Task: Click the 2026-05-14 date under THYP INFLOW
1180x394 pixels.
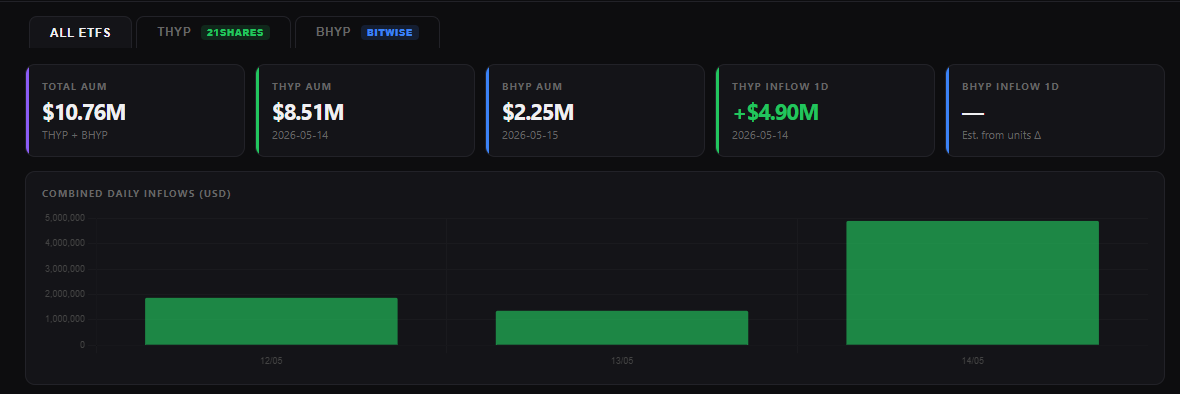Action: point(760,135)
